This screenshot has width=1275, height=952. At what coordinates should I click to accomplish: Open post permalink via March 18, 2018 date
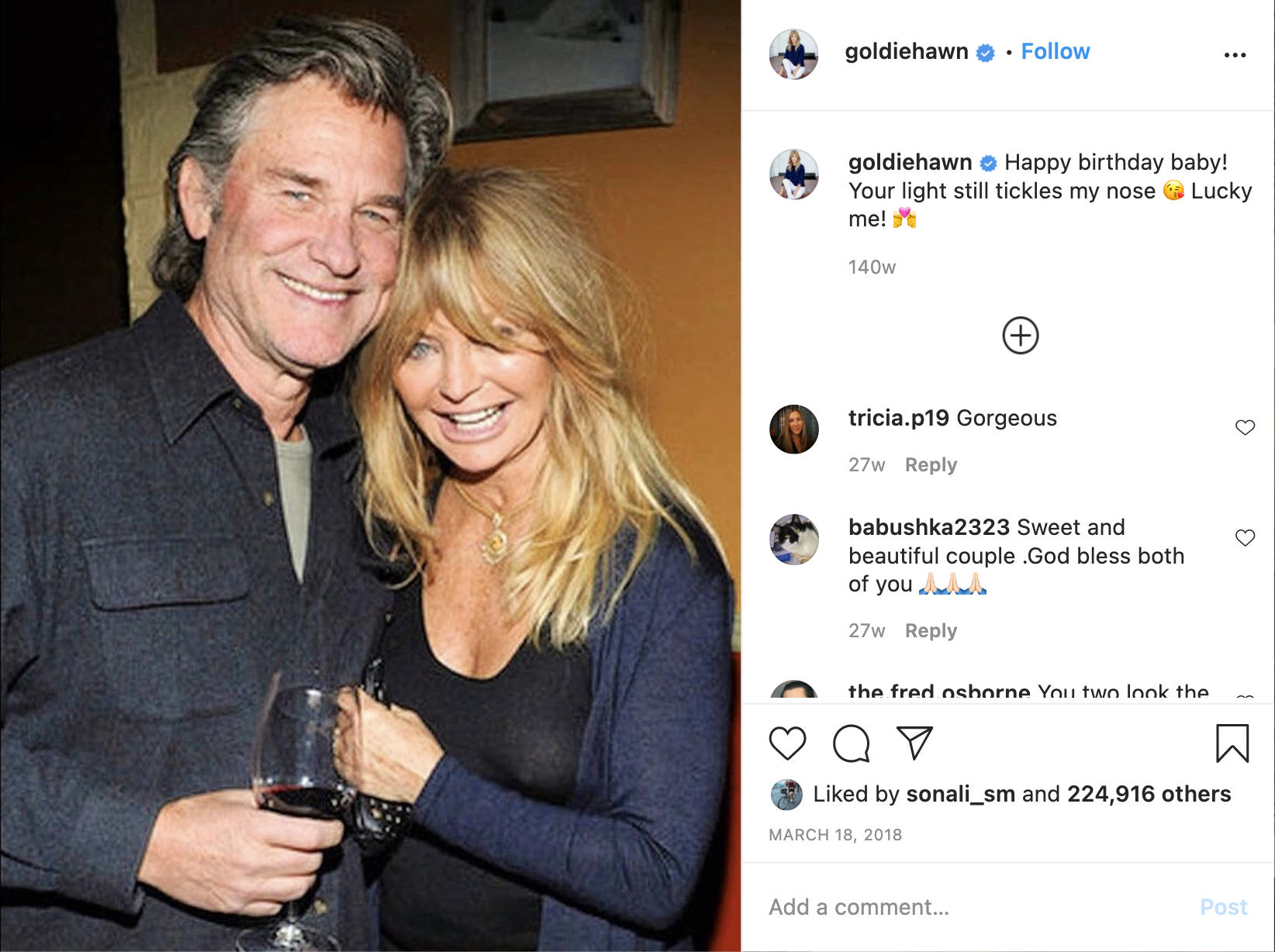835,835
